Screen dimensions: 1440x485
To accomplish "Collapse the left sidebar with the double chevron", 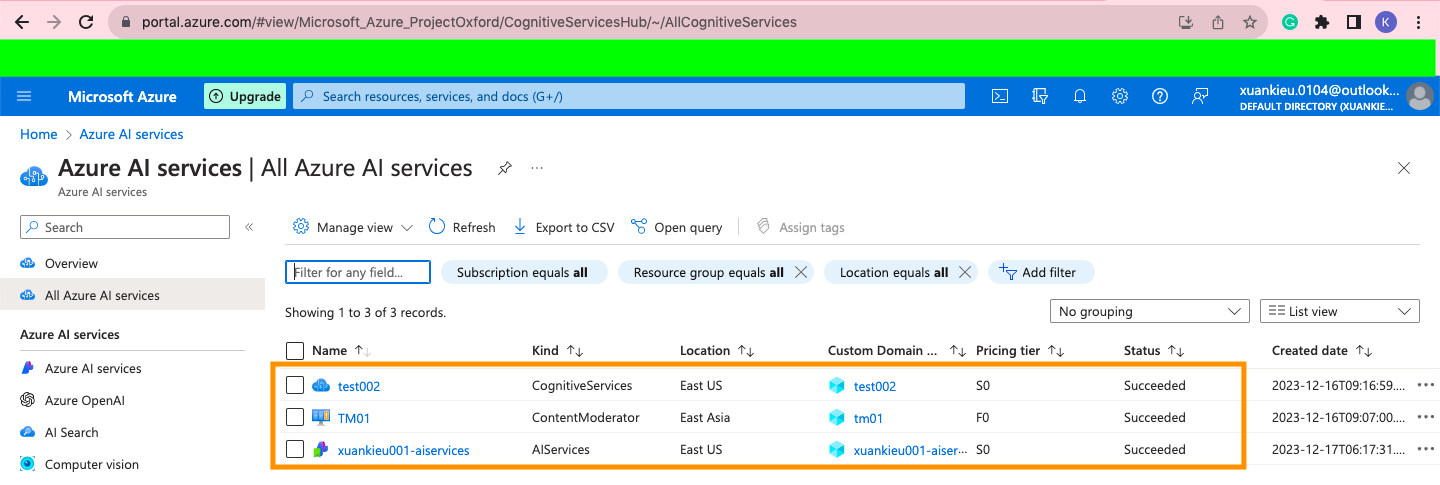I will (249, 228).
